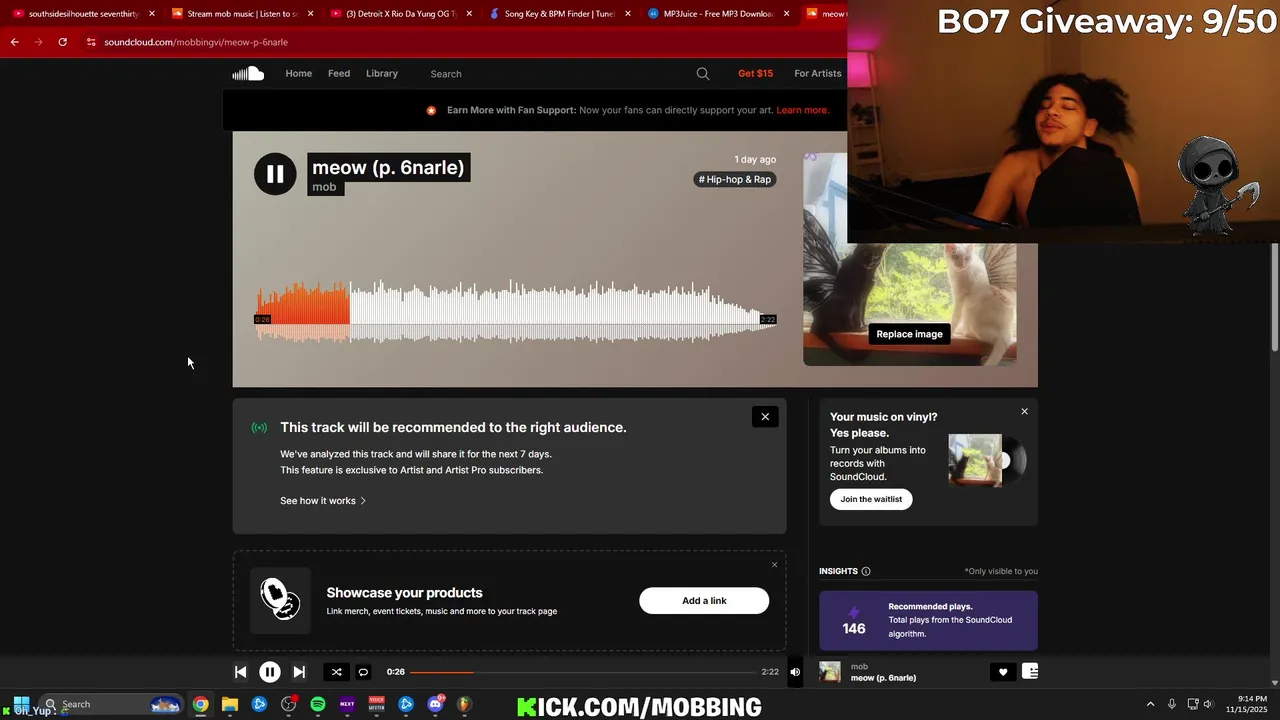Click the microphone tray icon
This screenshot has width=1280, height=720.
pyautogui.click(x=1172, y=704)
